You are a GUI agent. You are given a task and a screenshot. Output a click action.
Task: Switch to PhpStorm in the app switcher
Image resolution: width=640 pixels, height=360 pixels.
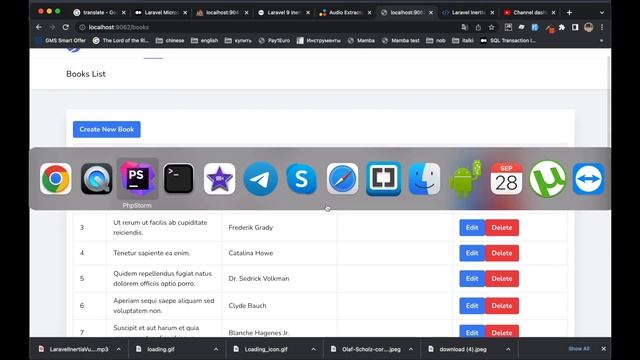(137, 179)
